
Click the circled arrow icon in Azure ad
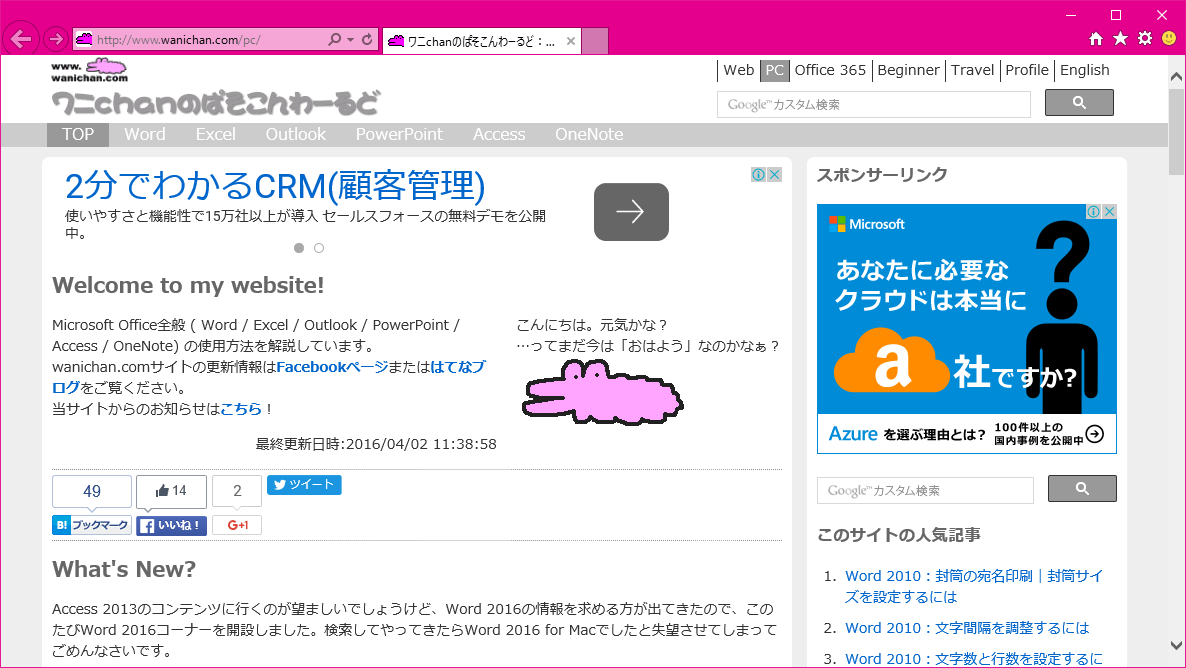pos(1094,433)
